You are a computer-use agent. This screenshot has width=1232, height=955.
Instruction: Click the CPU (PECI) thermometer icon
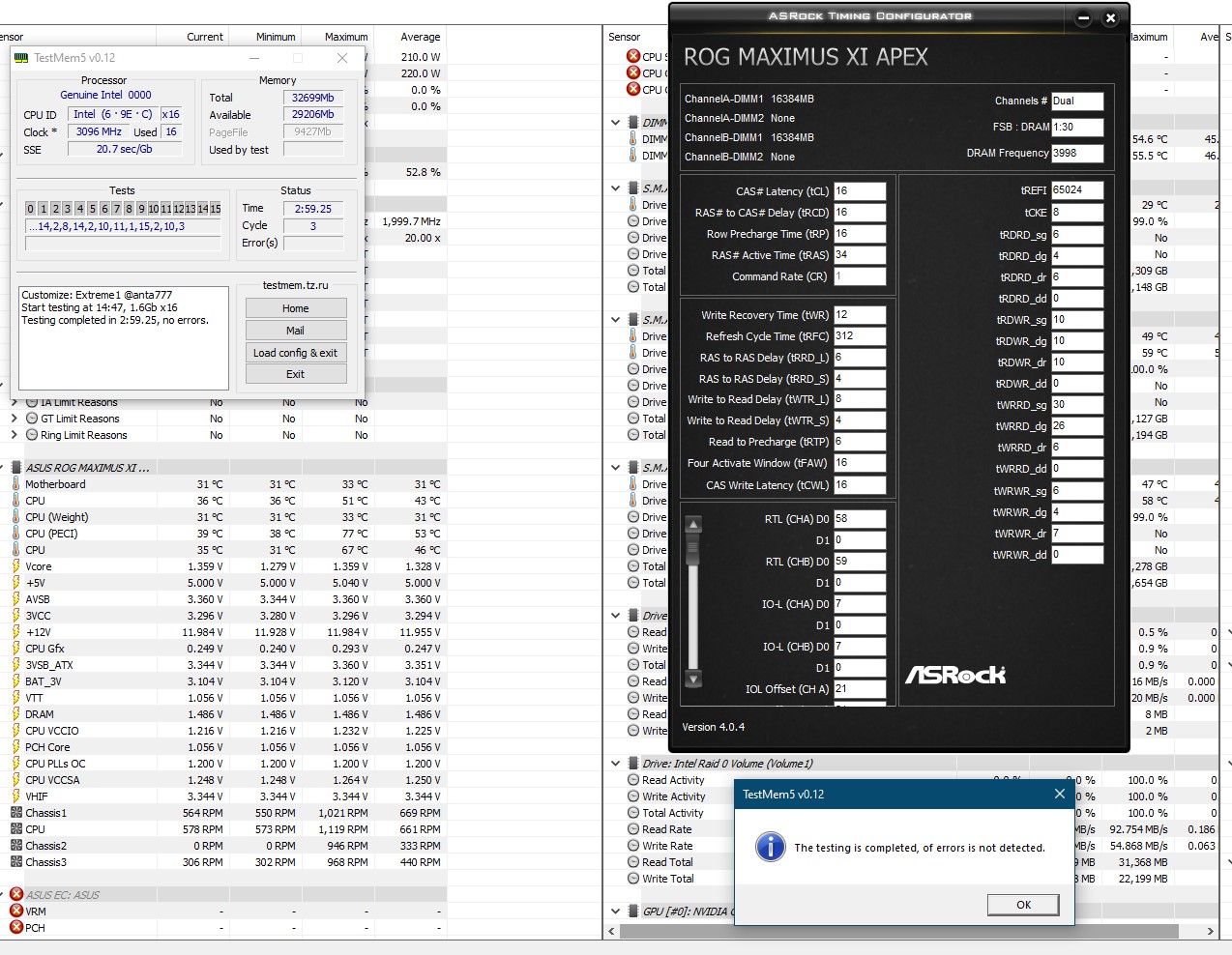(16, 534)
